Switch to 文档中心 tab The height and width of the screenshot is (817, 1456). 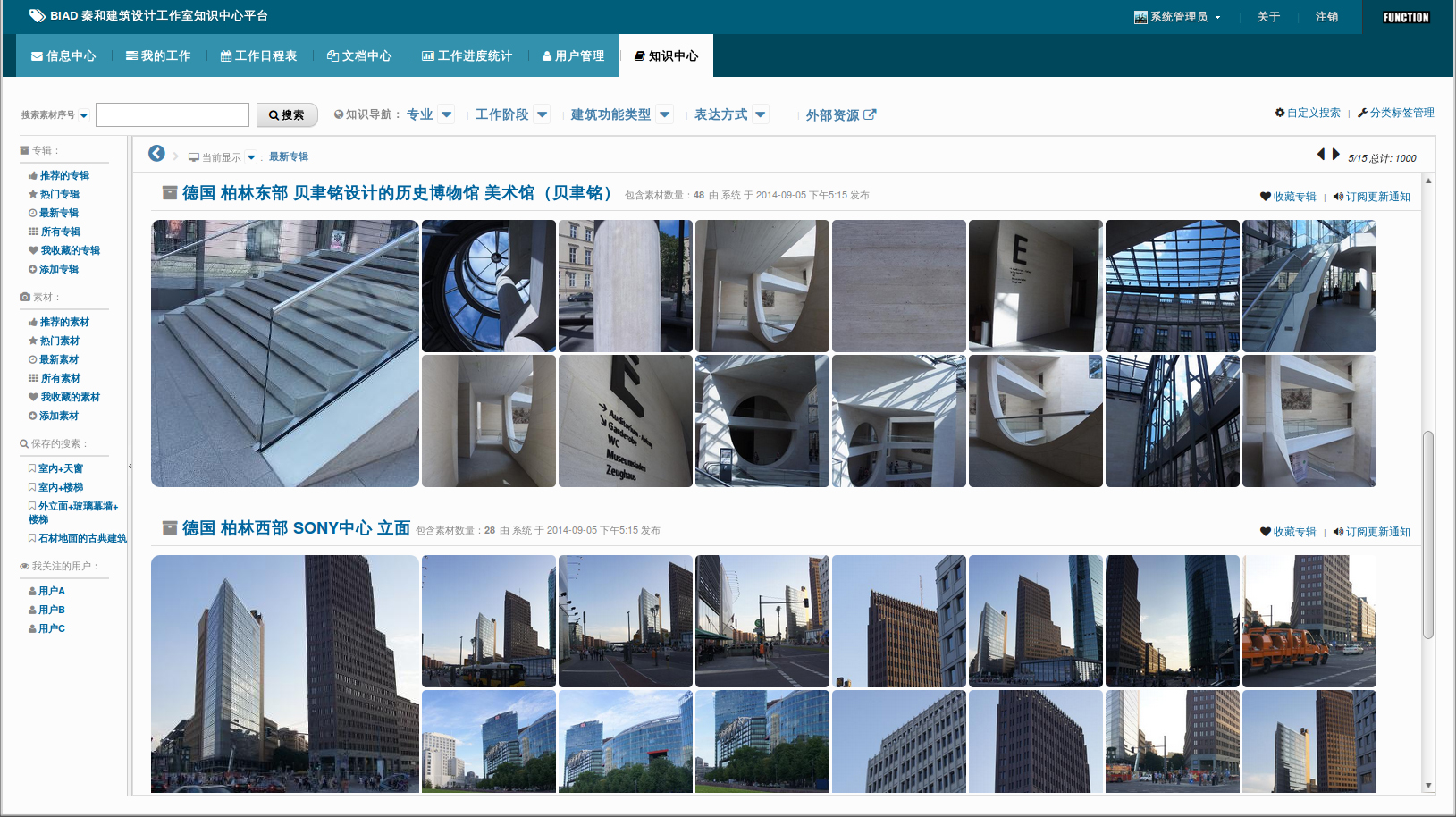(359, 55)
